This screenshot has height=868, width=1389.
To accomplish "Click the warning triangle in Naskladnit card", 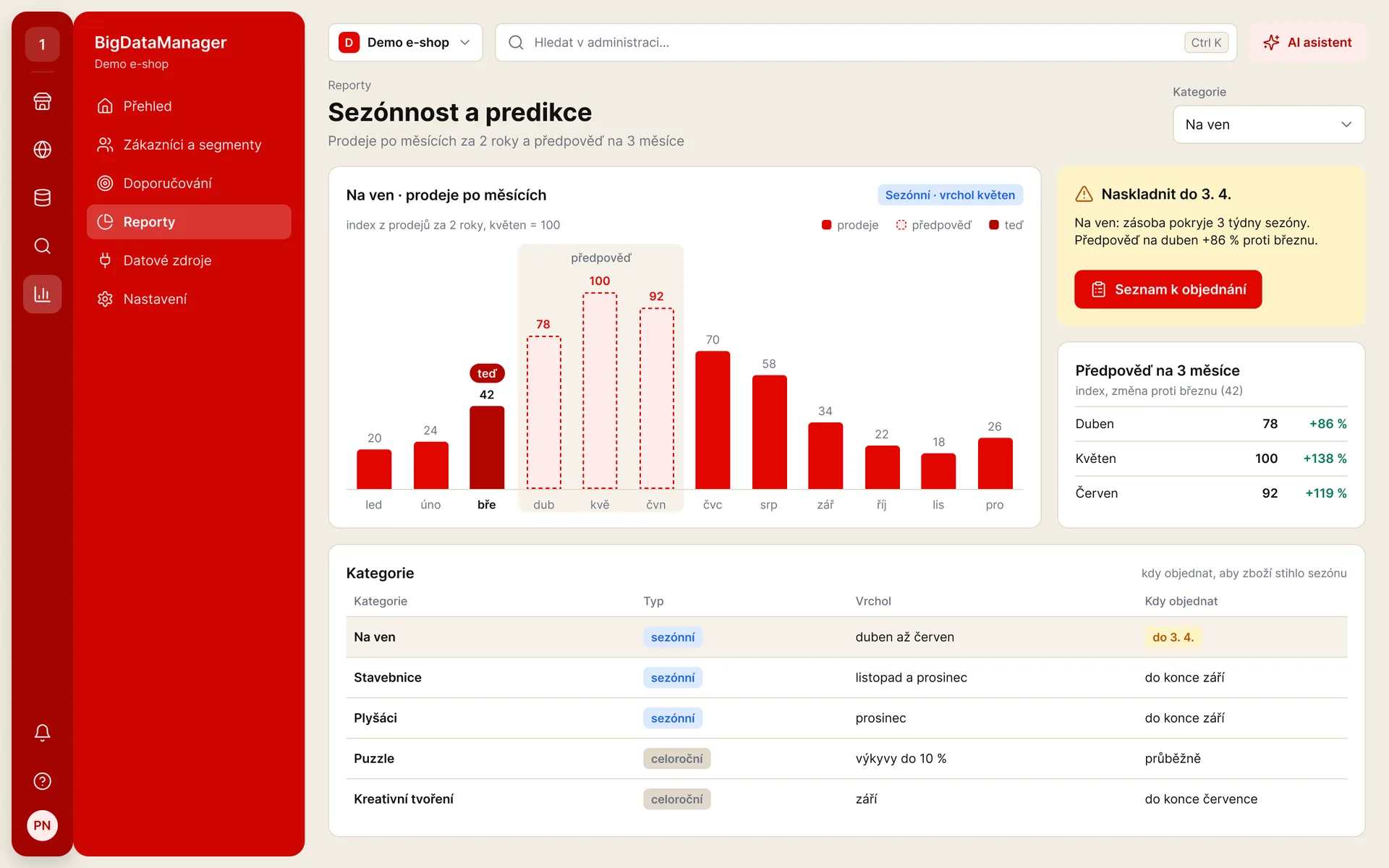I will (x=1084, y=194).
